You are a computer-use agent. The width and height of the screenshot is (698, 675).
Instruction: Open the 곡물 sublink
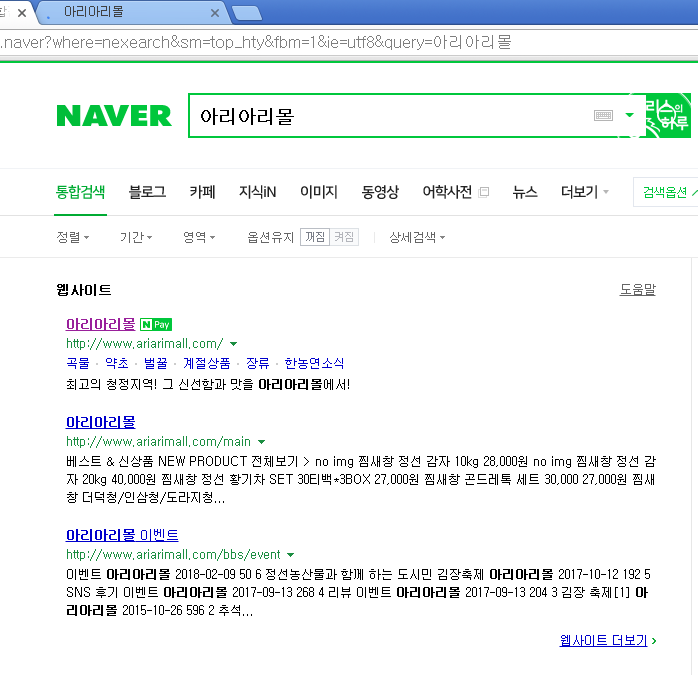click(x=78, y=363)
